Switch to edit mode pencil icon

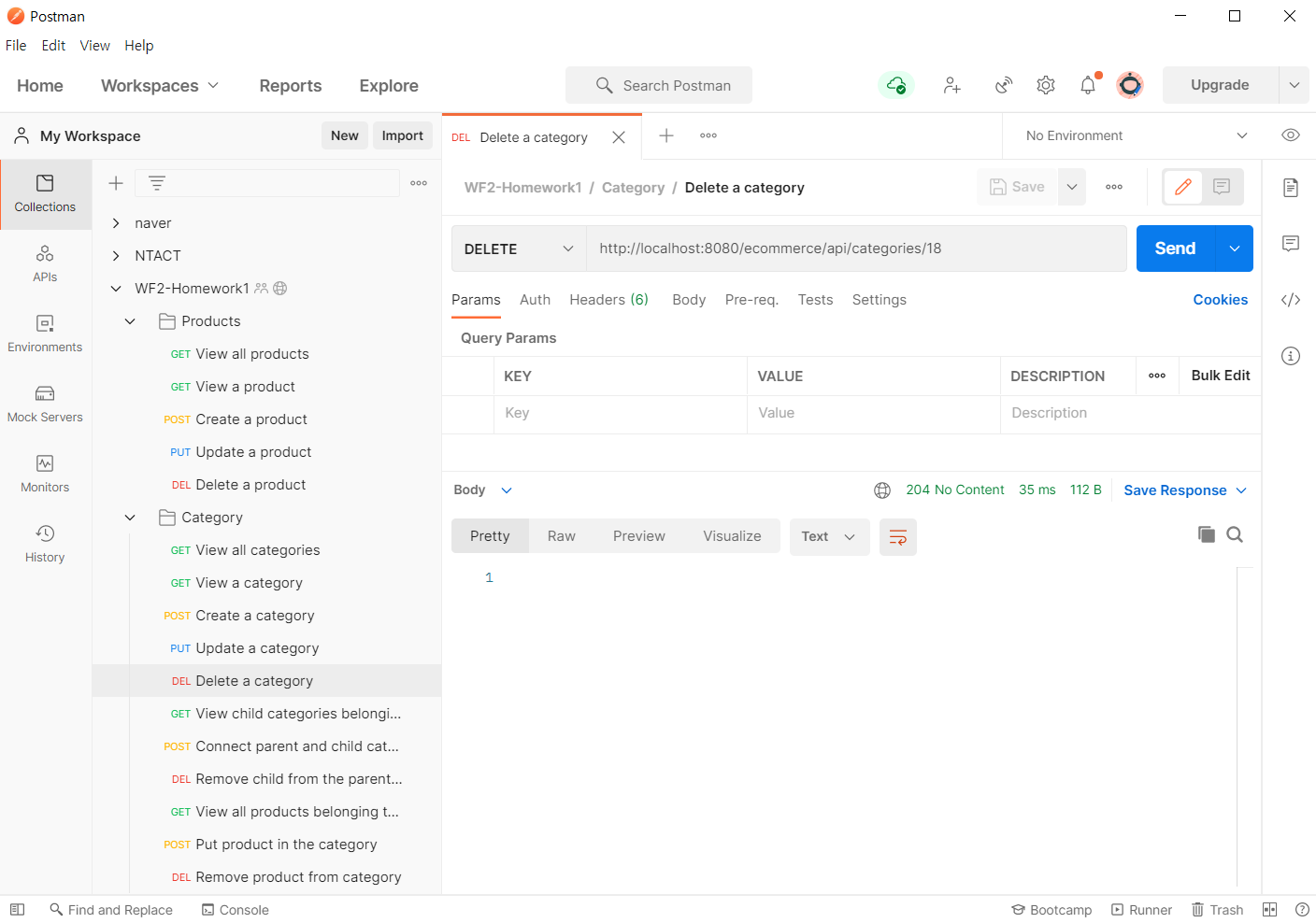click(x=1183, y=187)
